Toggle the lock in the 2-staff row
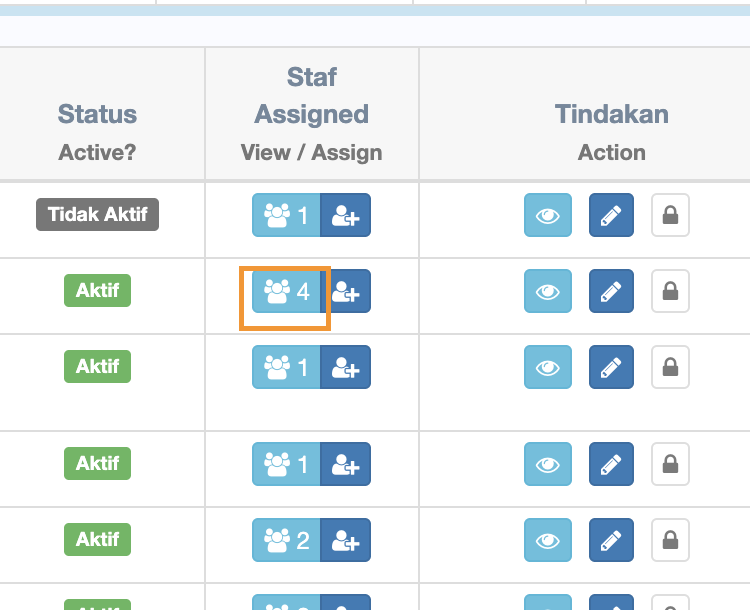The width and height of the screenshot is (750, 610). tap(671, 540)
